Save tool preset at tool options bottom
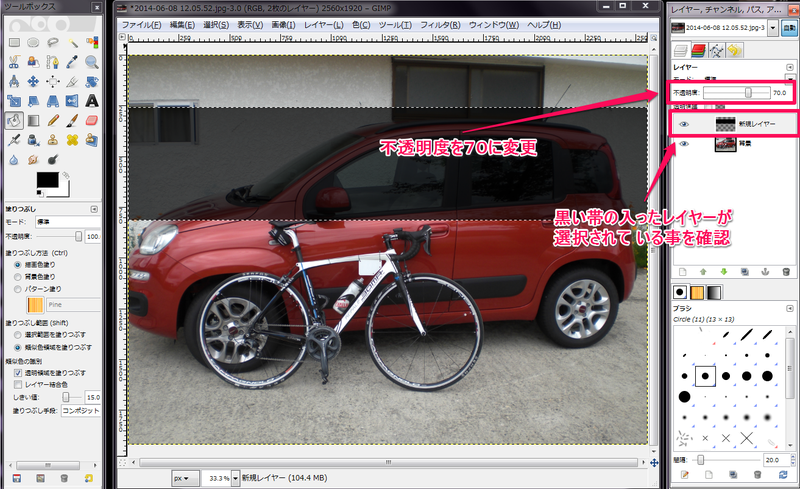This screenshot has height=489, width=800. 16,478
